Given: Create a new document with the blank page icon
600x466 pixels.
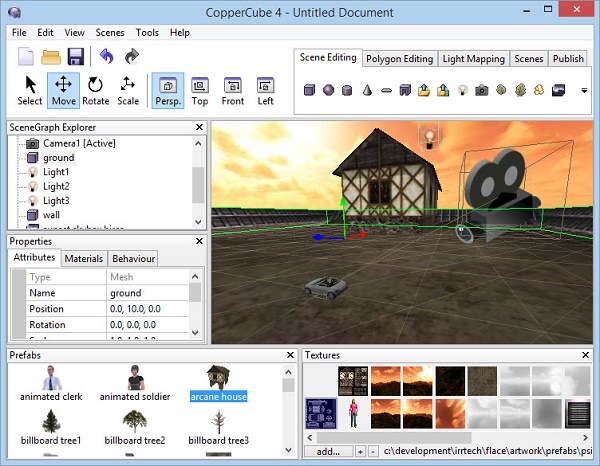Looking at the screenshot, I should pyautogui.click(x=27, y=56).
